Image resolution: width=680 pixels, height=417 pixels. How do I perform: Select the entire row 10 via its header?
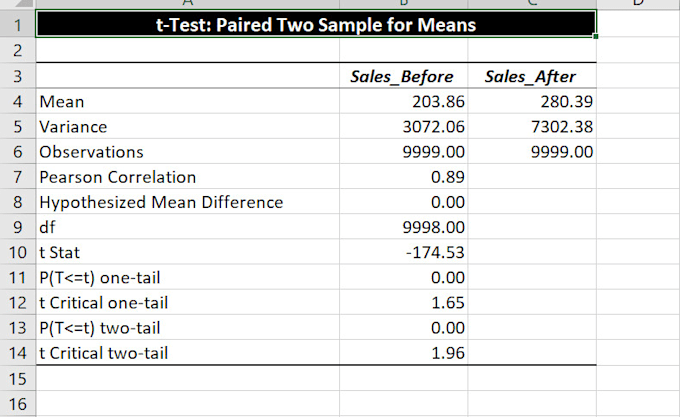(x=16, y=252)
